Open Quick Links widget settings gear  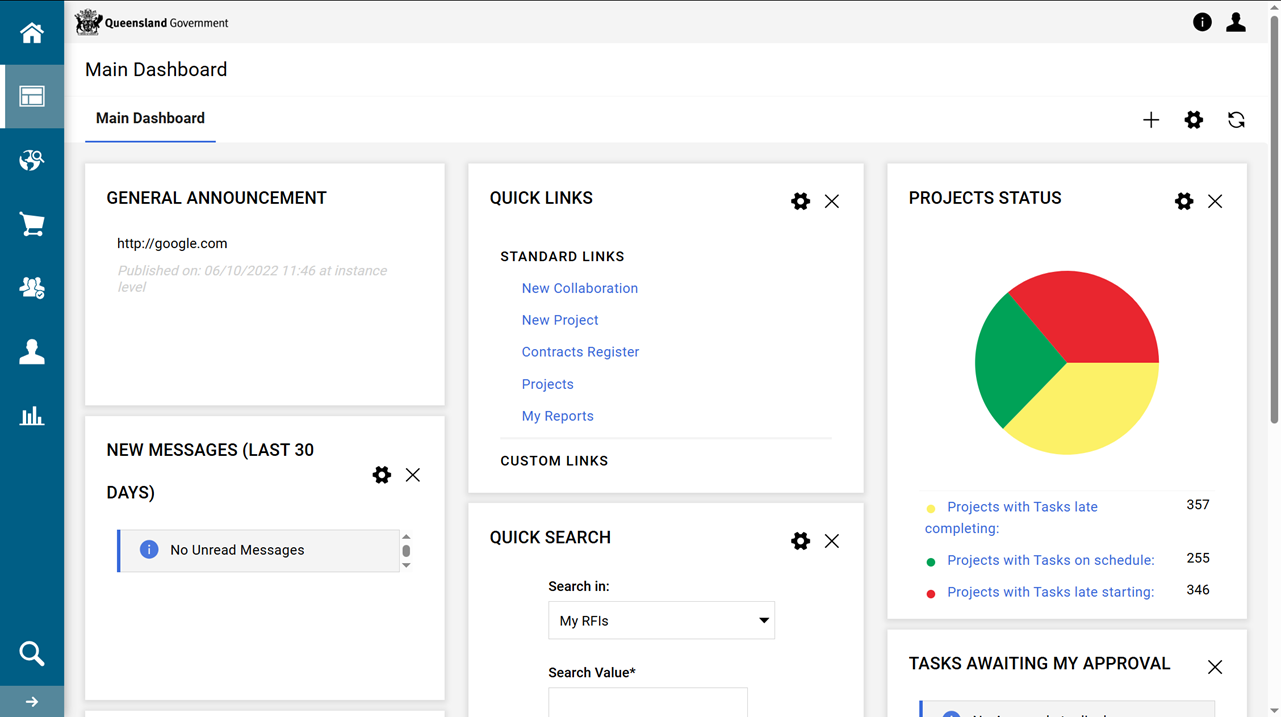(x=800, y=201)
